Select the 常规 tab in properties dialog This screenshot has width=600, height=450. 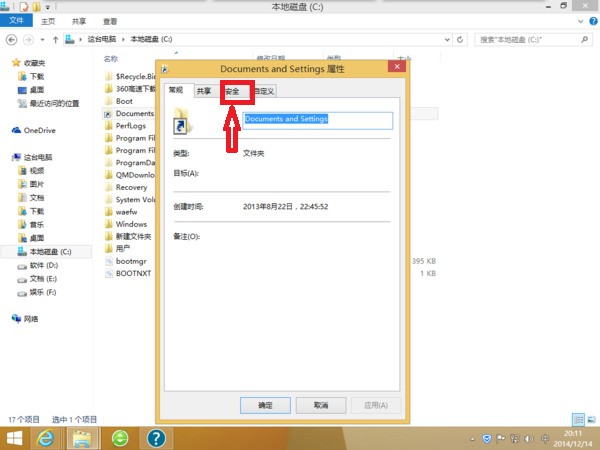(176, 90)
